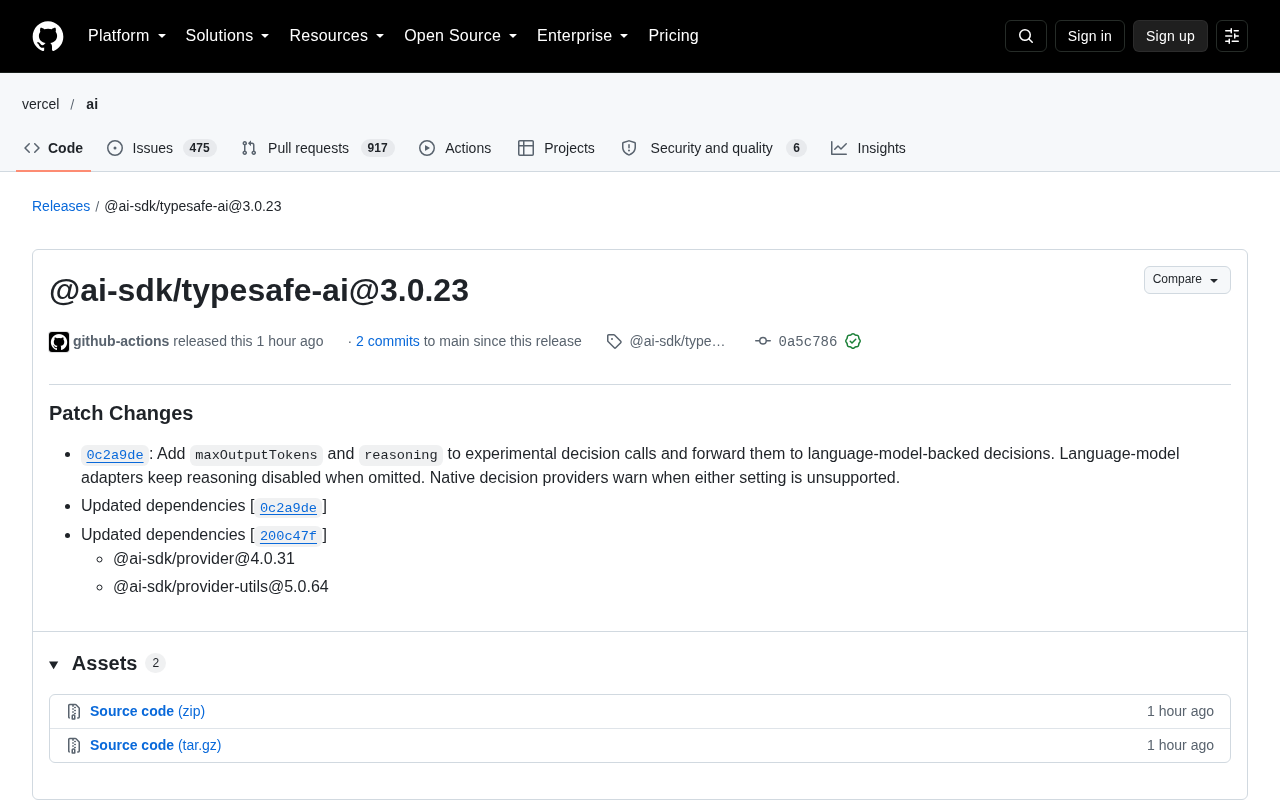This screenshot has height=800, width=1280.
Task: Open commit 0c2a9de in first bullet
Action: point(115,455)
